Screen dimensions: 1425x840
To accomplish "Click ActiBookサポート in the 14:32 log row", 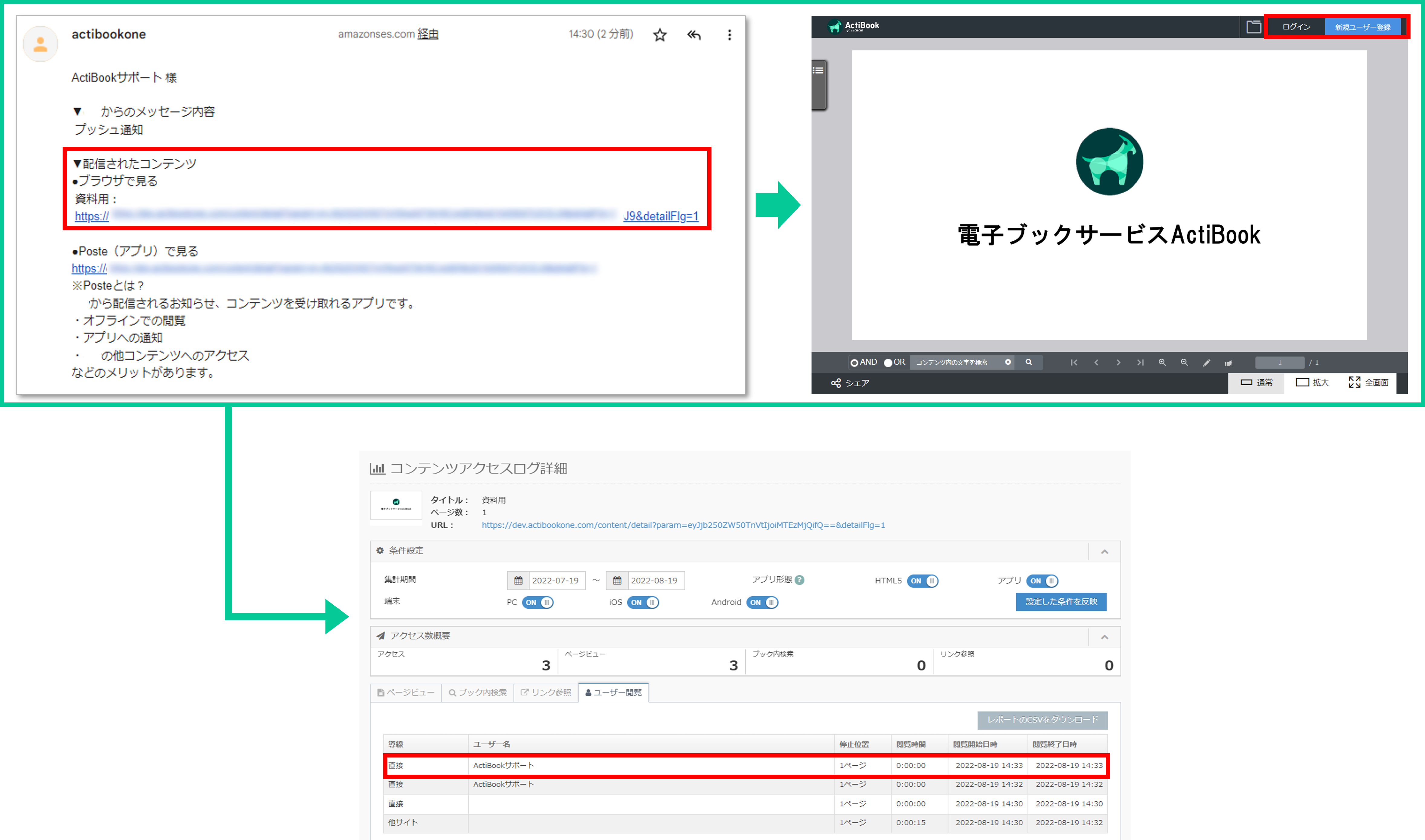I will (x=503, y=785).
